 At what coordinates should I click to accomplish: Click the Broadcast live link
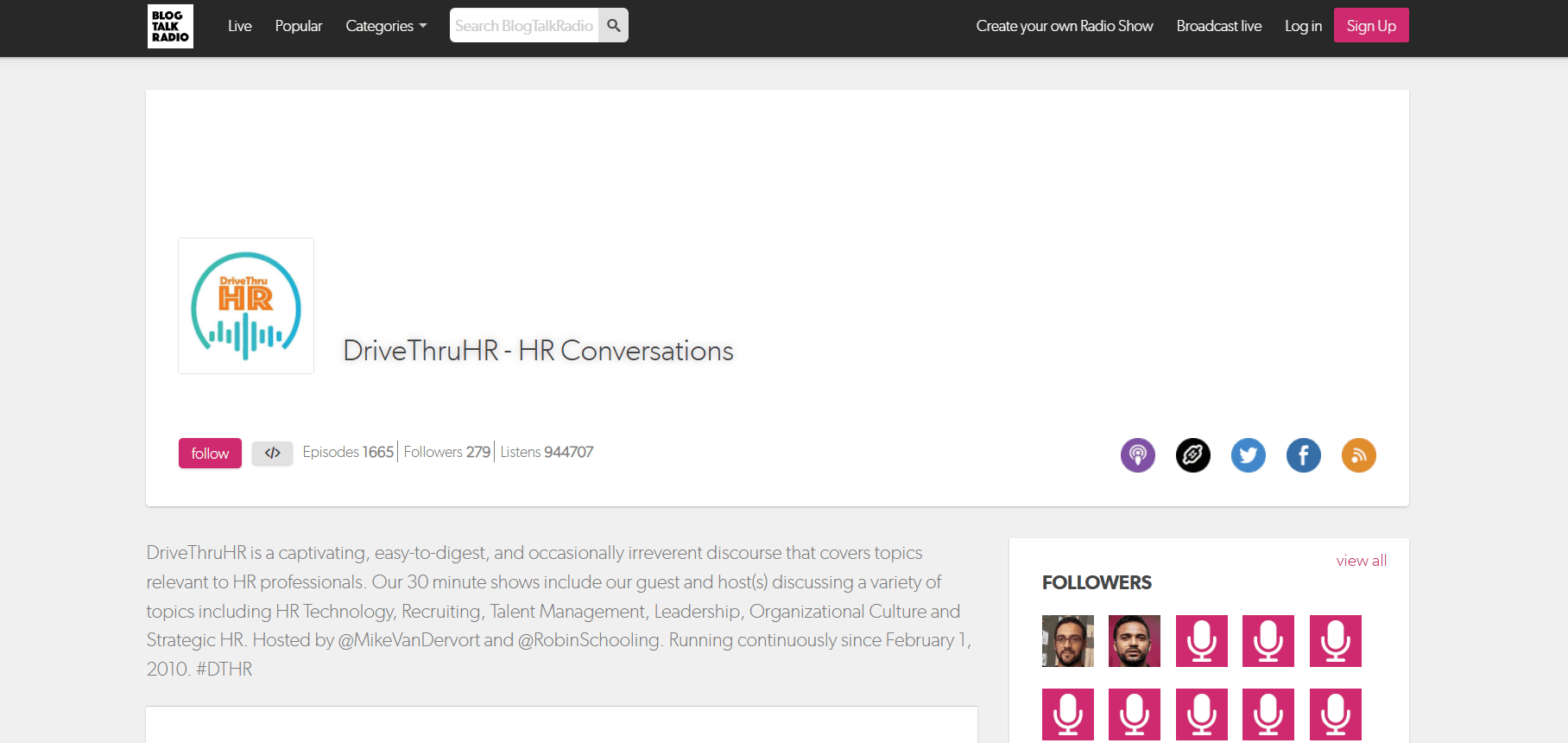click(1218, 26)
